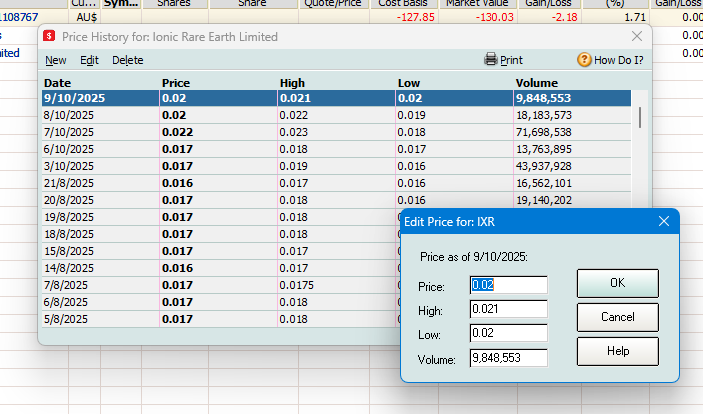
Task: Open the How Do I? help icon
Action: tap(584, 59)
